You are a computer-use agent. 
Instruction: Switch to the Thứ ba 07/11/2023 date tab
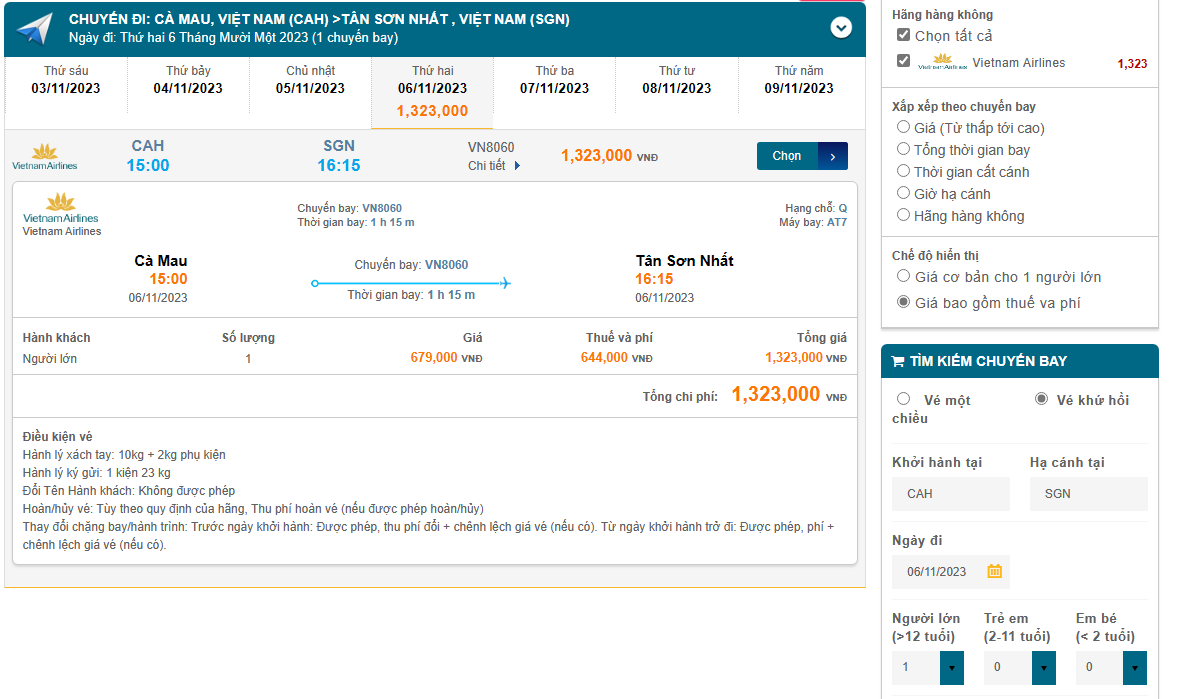[x=554, y=80]
